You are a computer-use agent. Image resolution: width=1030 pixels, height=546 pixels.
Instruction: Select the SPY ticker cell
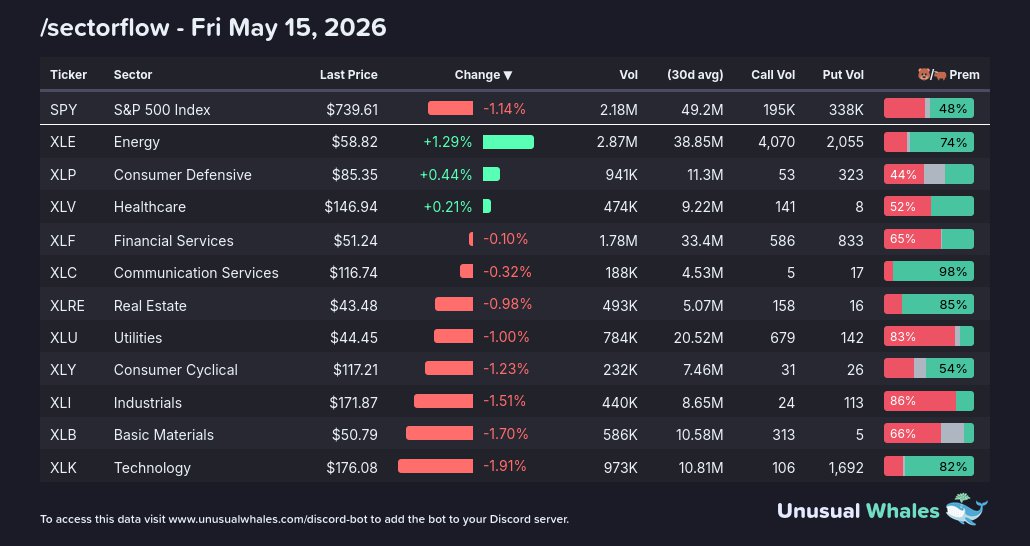click(64, 110)
